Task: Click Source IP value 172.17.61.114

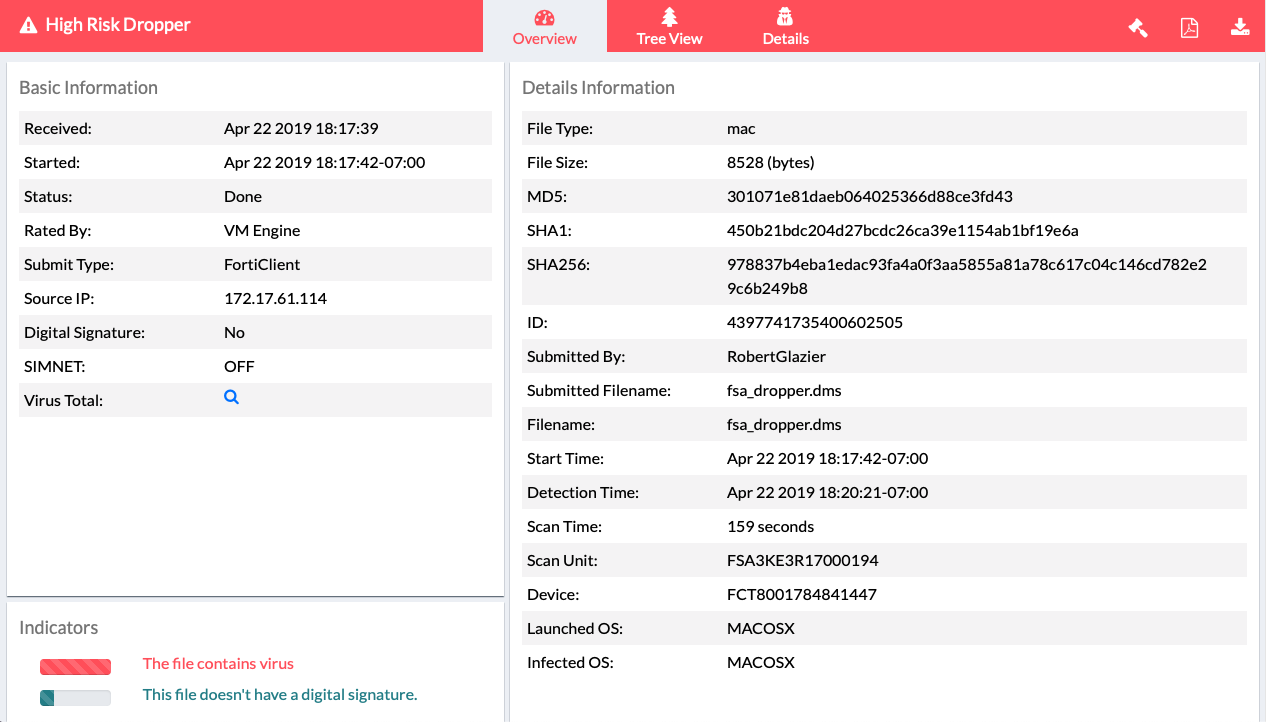Action: click(275, 298)
